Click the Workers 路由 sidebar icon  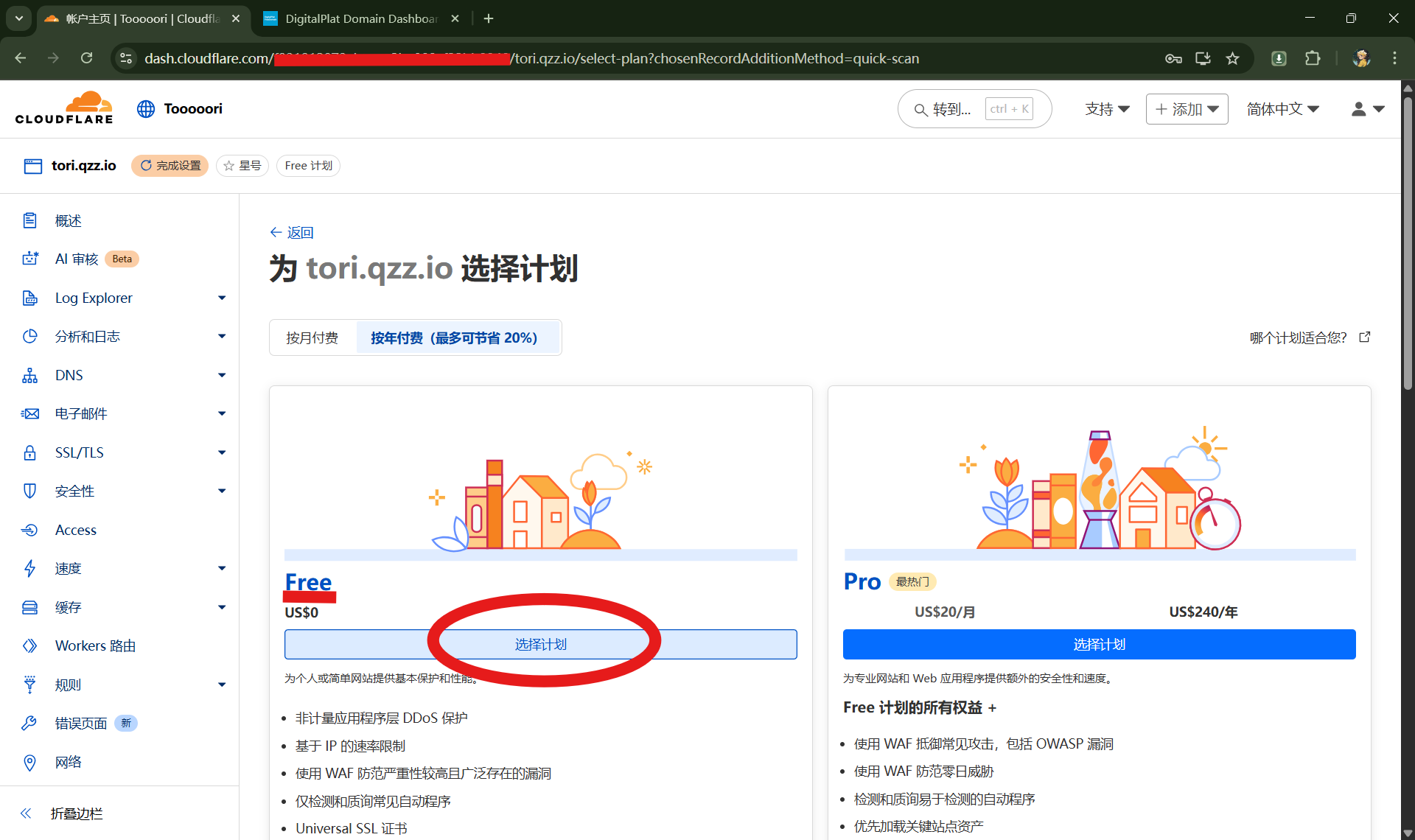(x=30, y=645)
